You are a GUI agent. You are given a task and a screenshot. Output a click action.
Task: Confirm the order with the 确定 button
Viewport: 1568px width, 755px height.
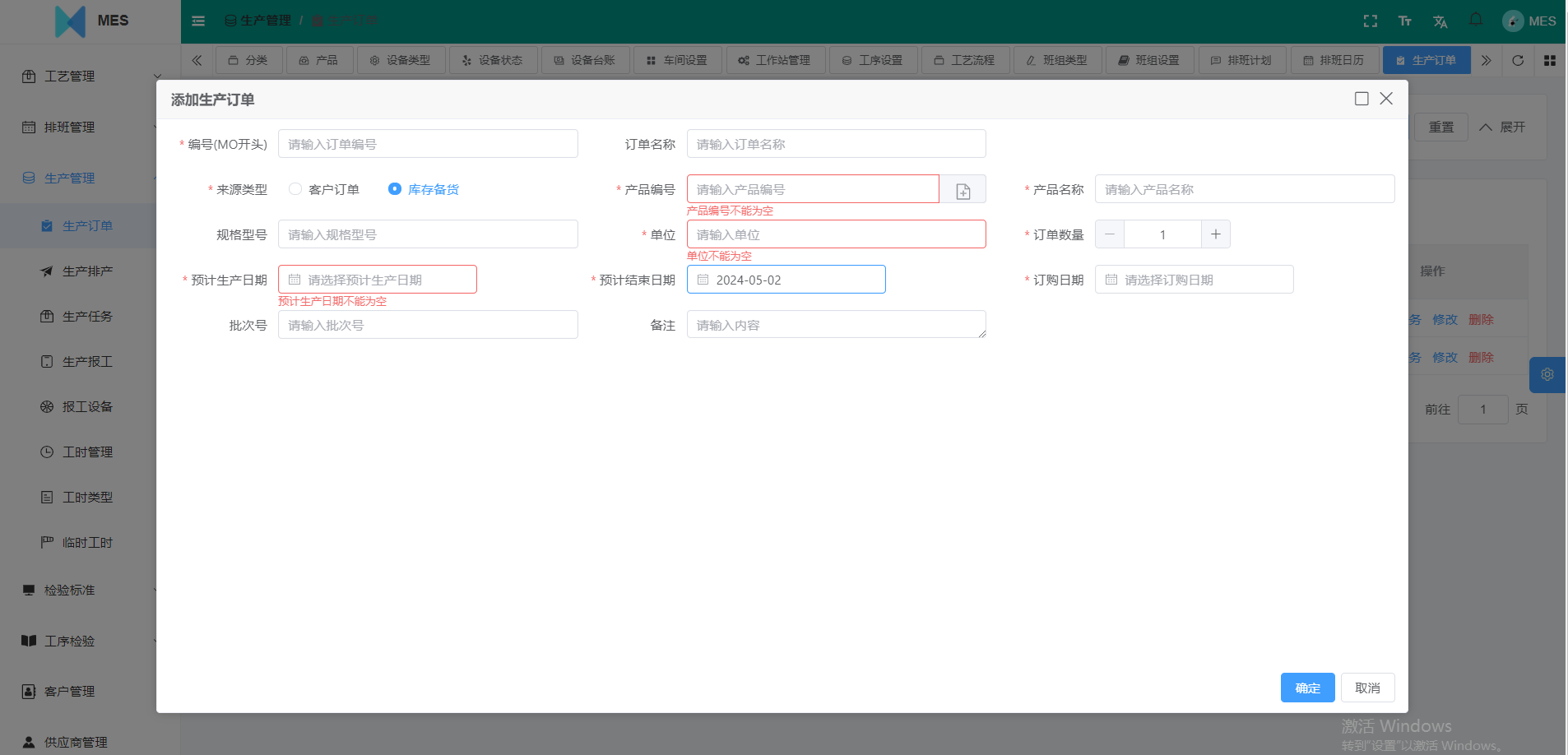pos(1306,688)
